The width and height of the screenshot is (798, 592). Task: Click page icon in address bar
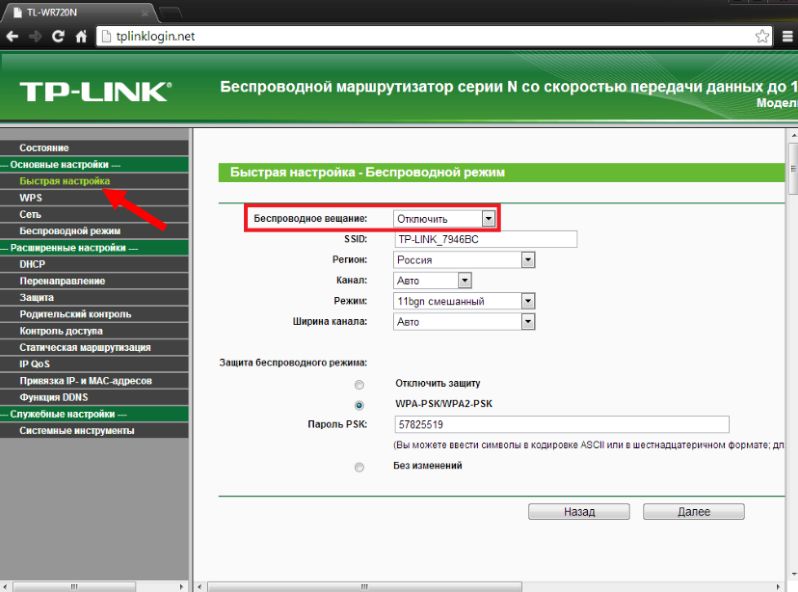(106, 36)
